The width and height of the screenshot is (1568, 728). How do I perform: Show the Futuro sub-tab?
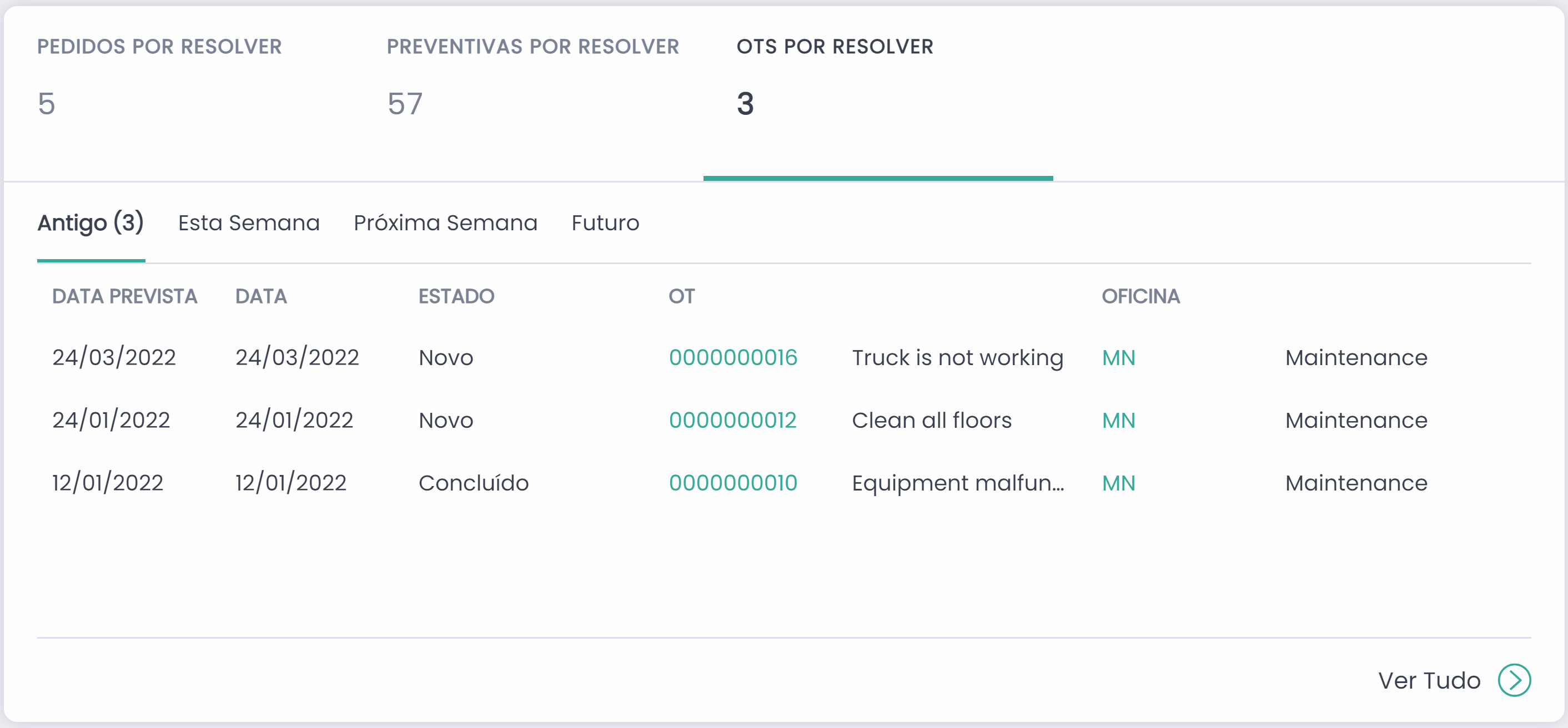click(605, 223)
